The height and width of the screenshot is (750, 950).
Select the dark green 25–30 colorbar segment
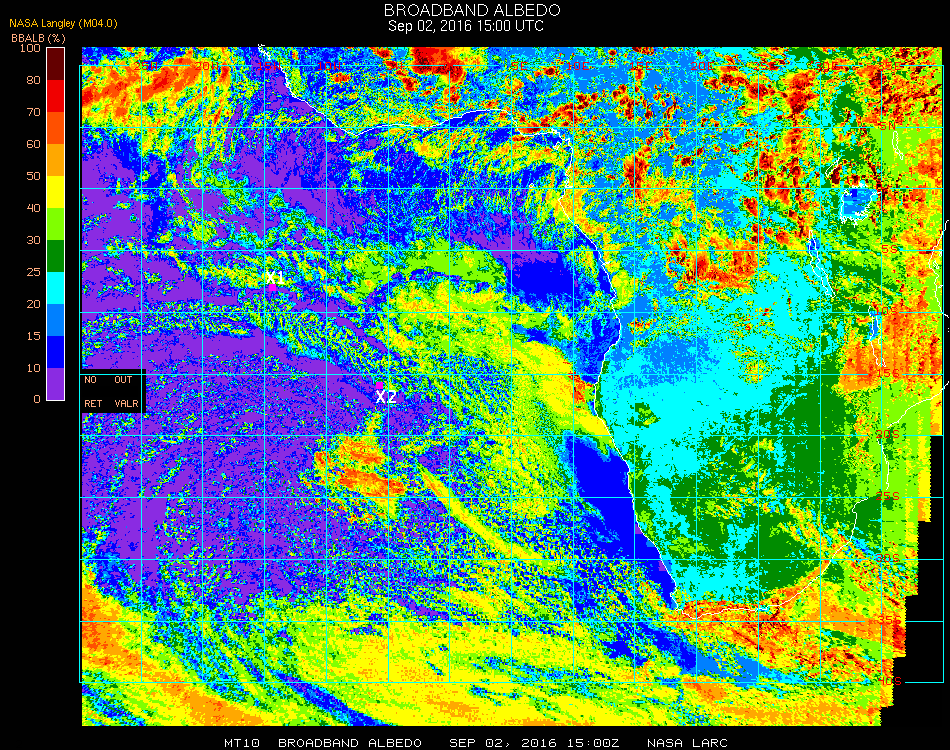point(56,256)
